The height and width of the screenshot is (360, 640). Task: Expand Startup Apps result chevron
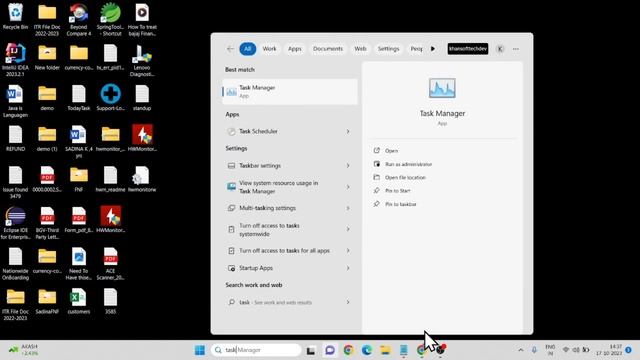348,268
